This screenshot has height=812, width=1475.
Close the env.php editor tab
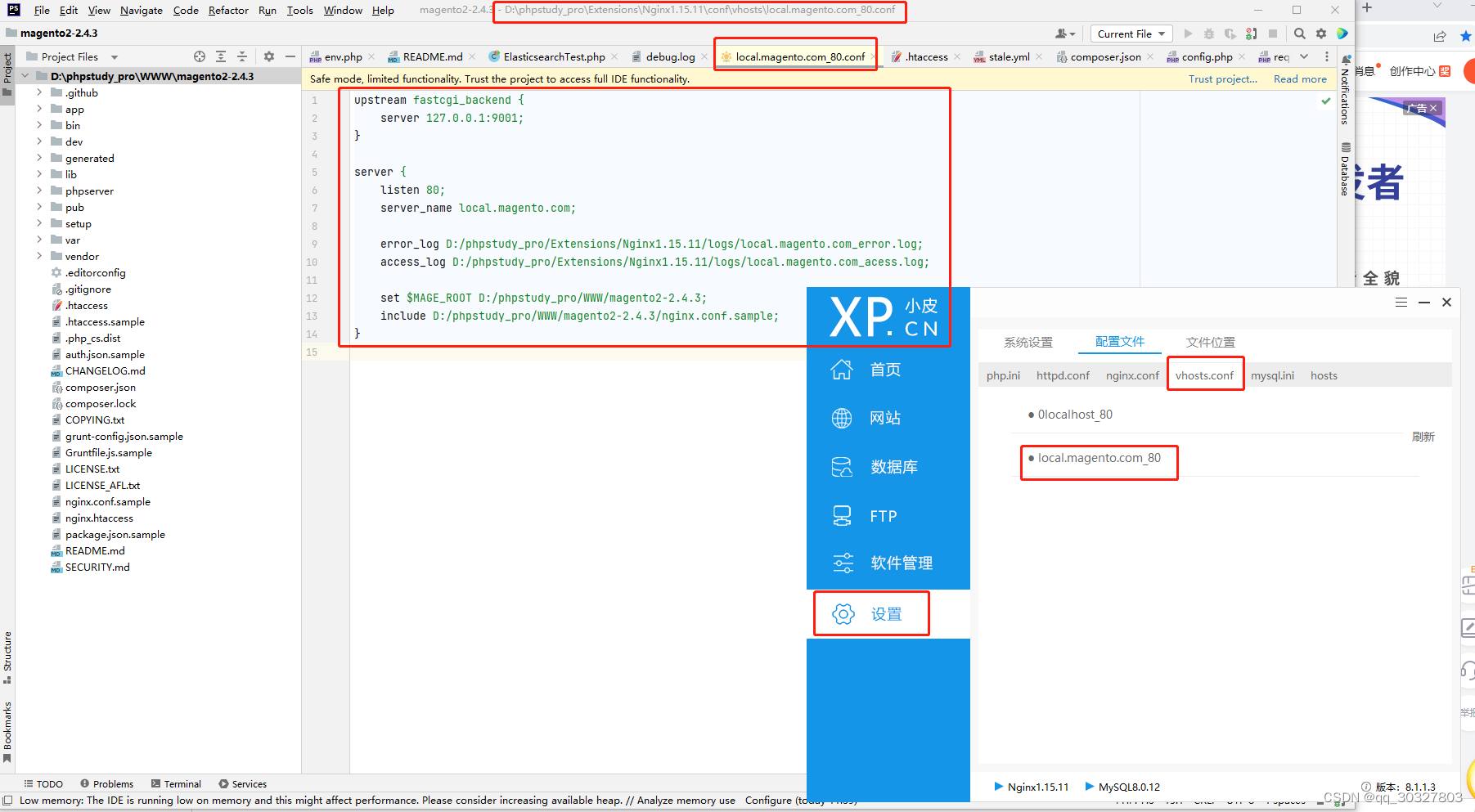tap(371, 56)
